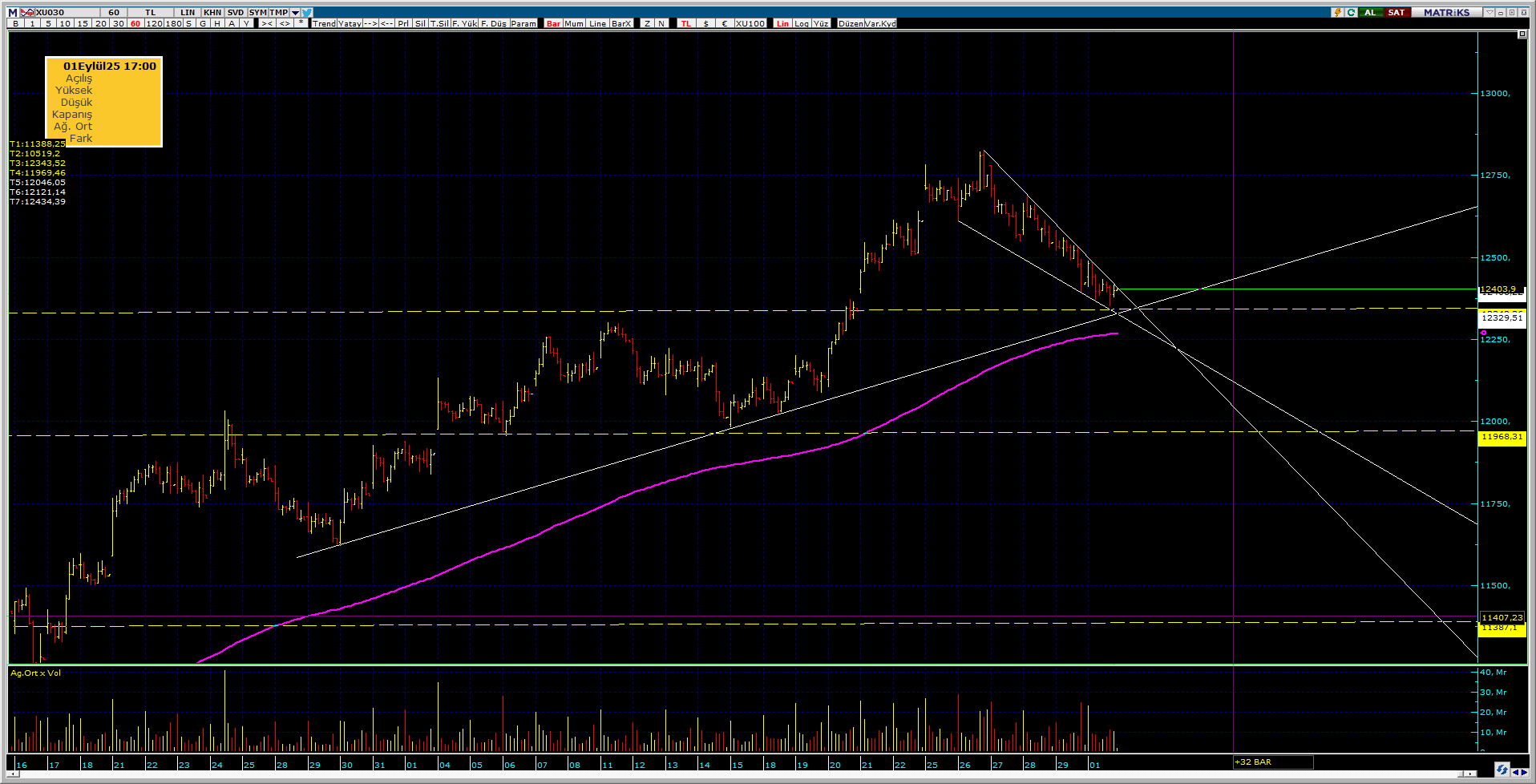
Task: Toggle the Mum candlestick chart type
Action: click(574, 23)
